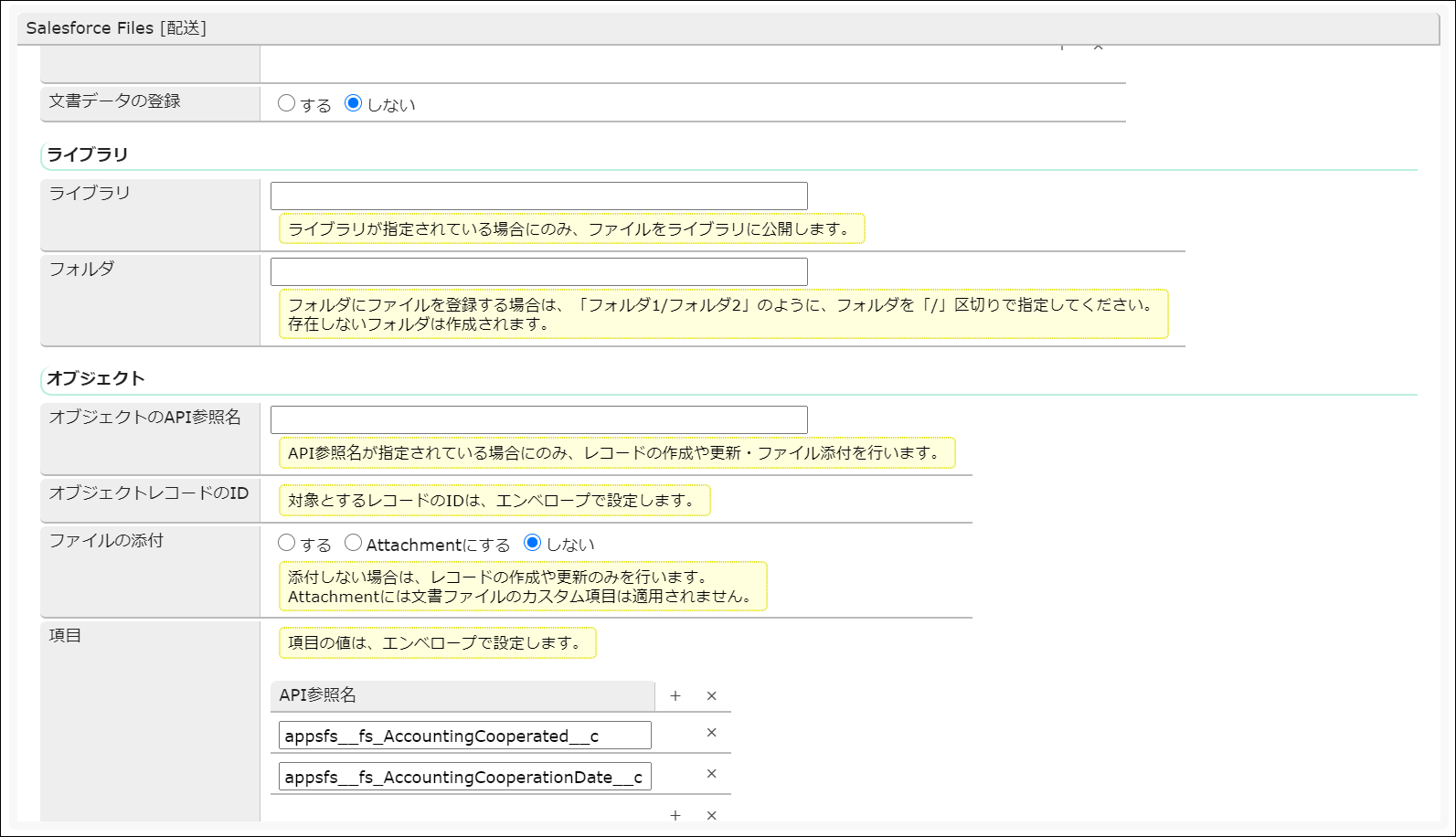Select する for 文書データの登録
This screenshot has height=837, width=1456.
click(x=286, y=103)
